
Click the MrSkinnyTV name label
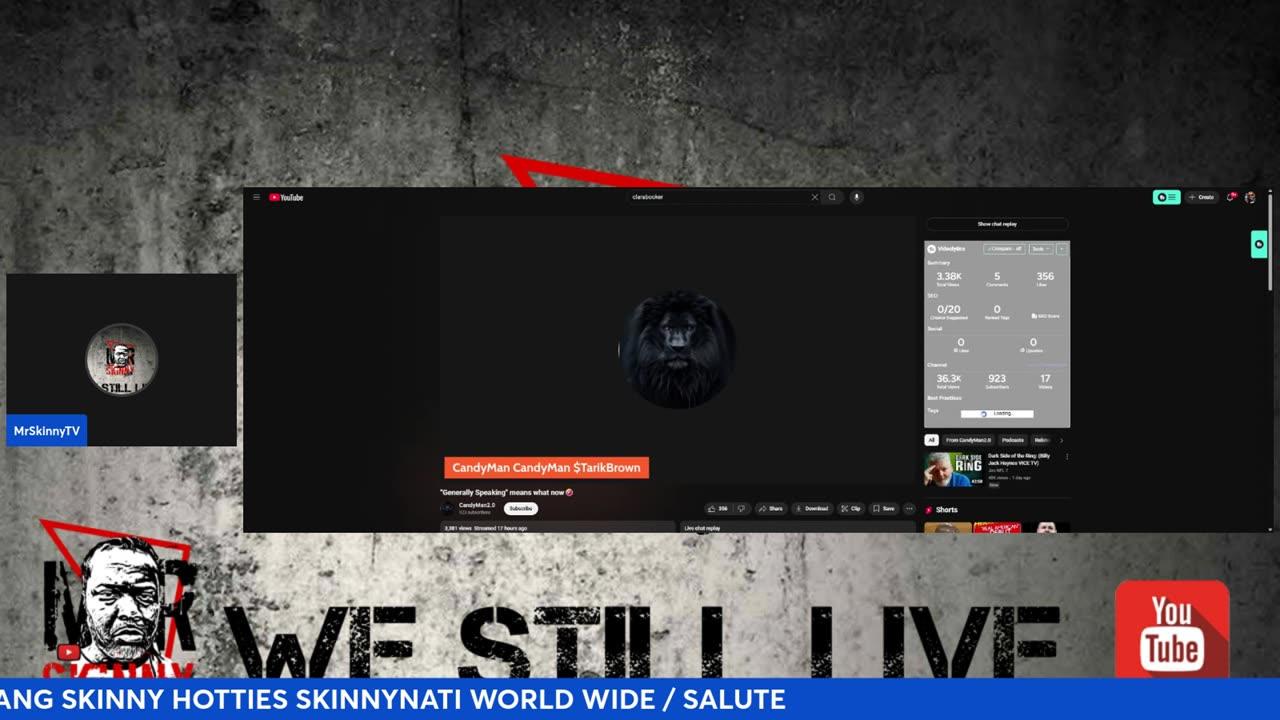[46, 431]
